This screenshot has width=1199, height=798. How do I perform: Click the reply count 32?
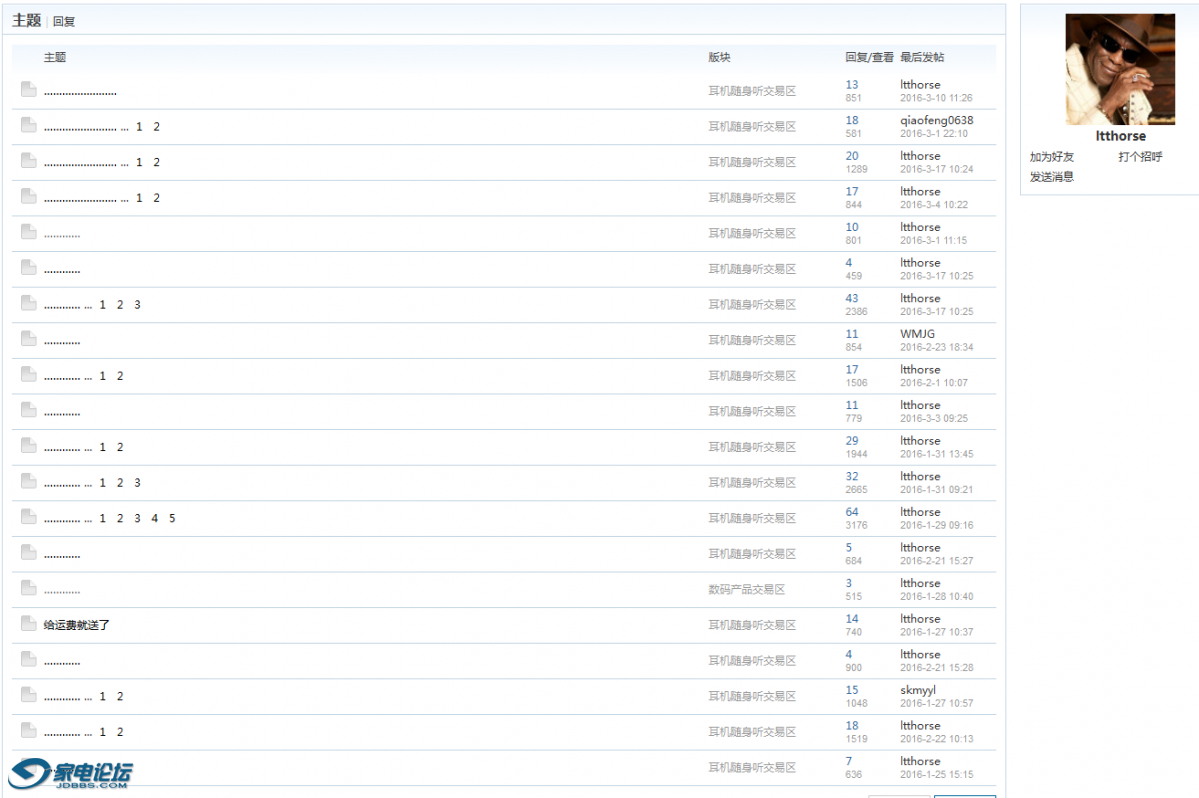852,476
